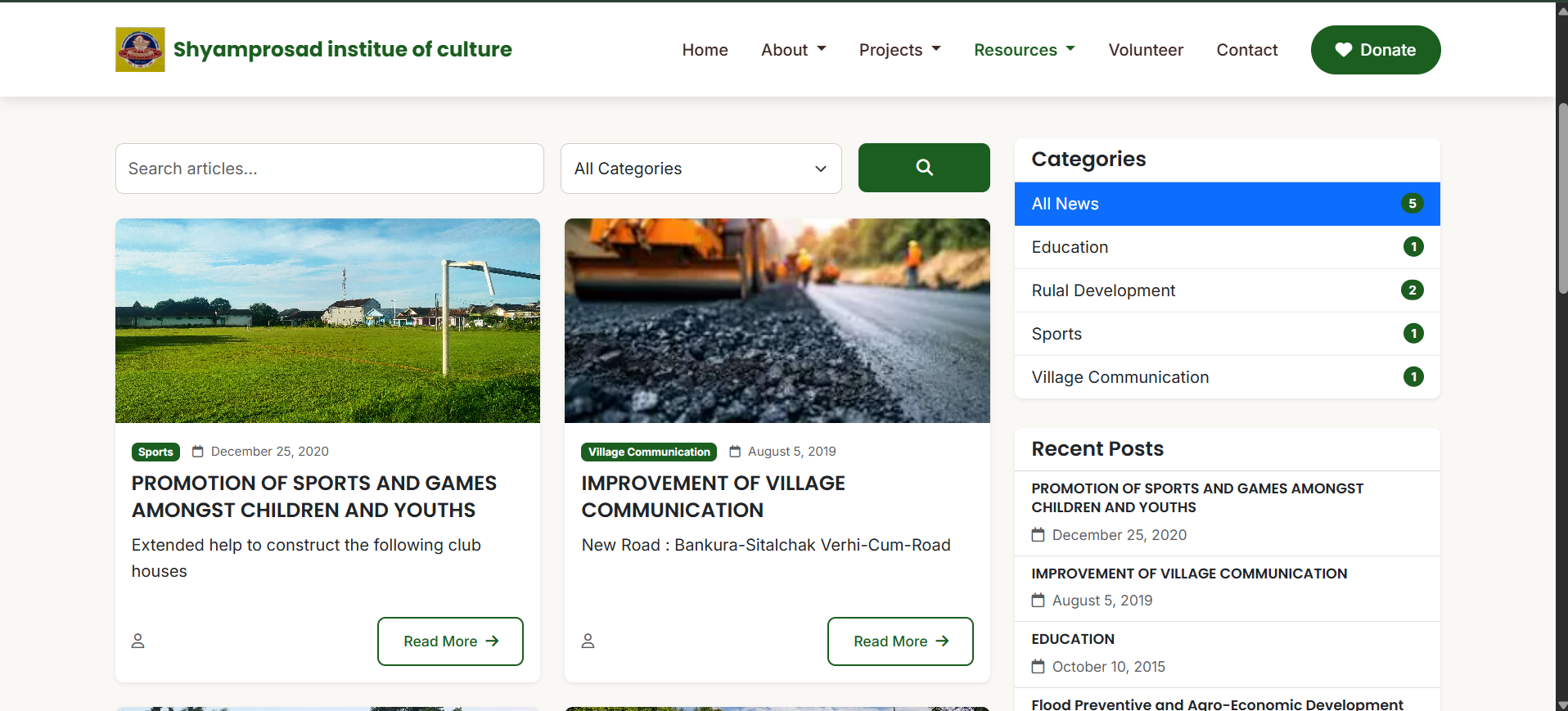Click the Sports tag badge on article

coord(155,452)
